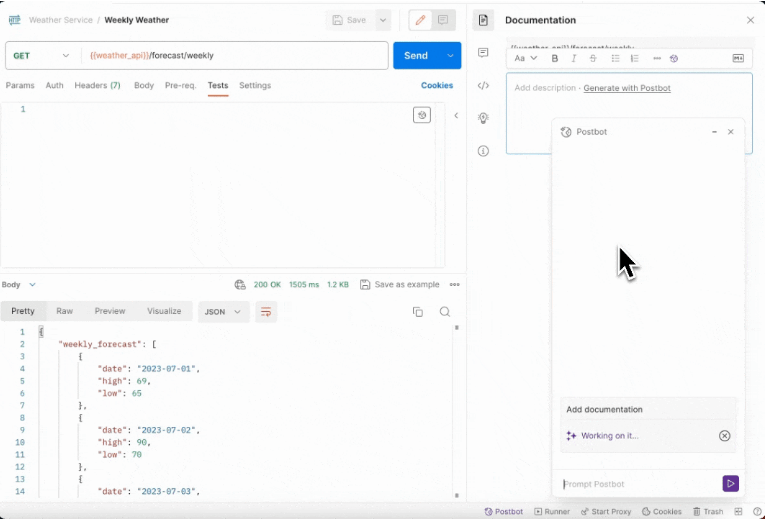Click the Postbot icon in the Tests editor

point(422,115)
